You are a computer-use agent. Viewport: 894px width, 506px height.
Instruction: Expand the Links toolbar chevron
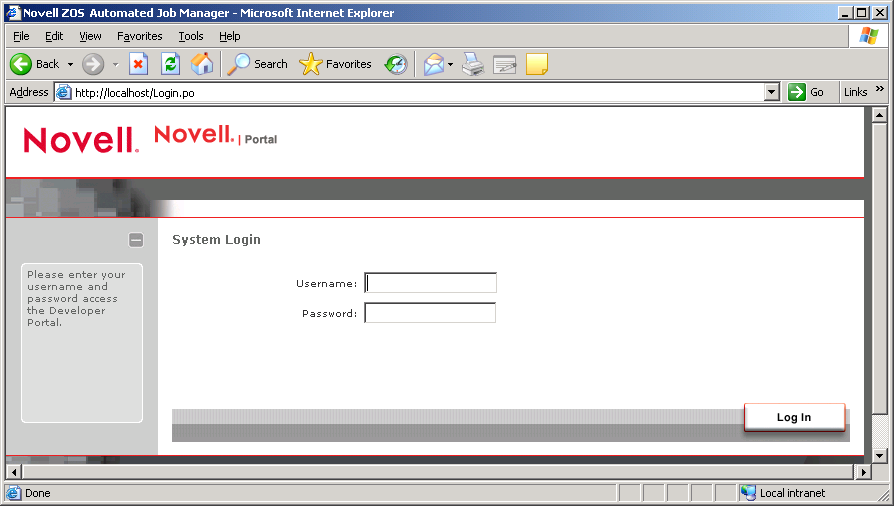880,88
